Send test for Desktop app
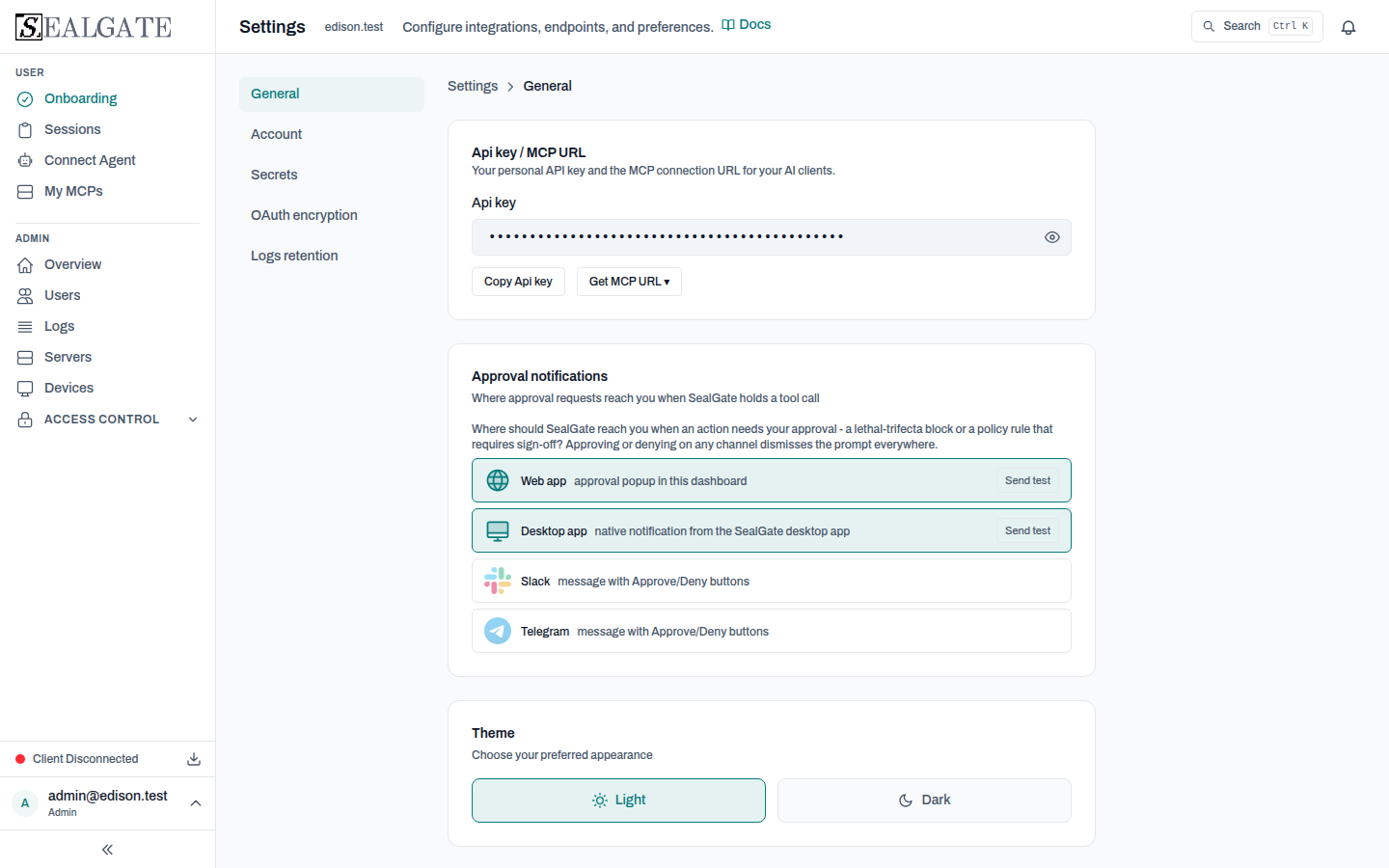The height and width of the screenshot is (868, 1389). pyautogui.click(x=1027, y=530)
